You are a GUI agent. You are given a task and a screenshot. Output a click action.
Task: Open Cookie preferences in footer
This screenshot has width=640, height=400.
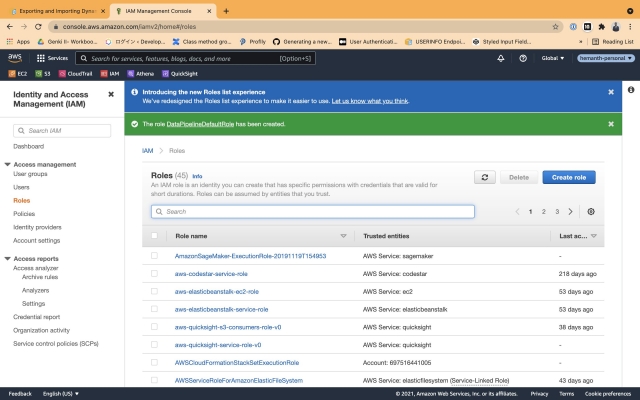(x=608, y=394)
